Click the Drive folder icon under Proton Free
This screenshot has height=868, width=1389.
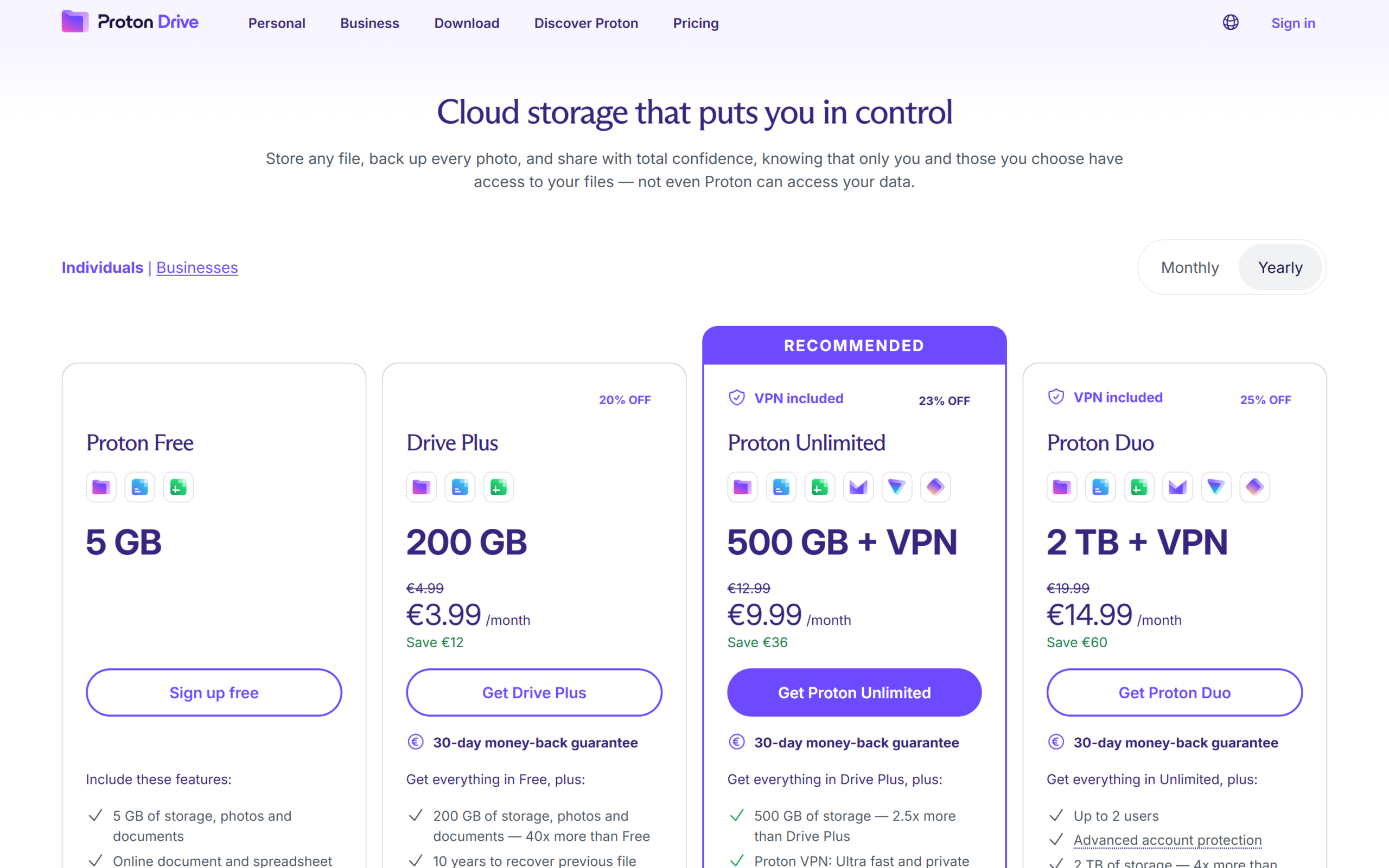[x=101, y=487]
